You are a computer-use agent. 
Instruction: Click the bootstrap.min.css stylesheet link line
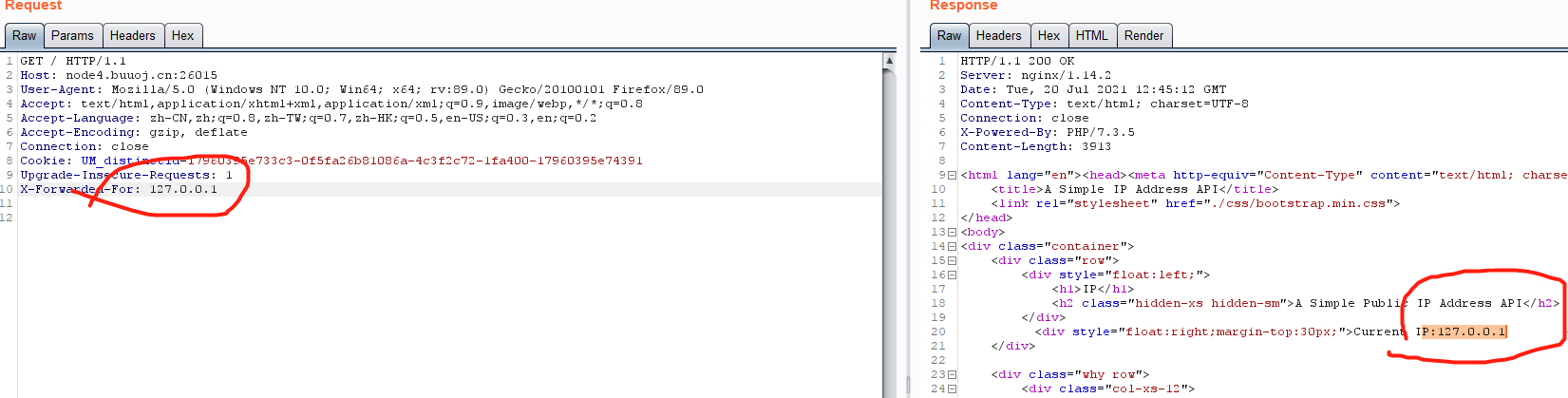[x=1196, y=203]
